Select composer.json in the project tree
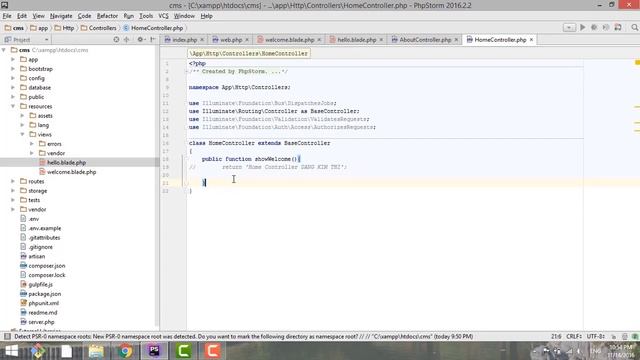640x360 pixels. coord(47,266)
